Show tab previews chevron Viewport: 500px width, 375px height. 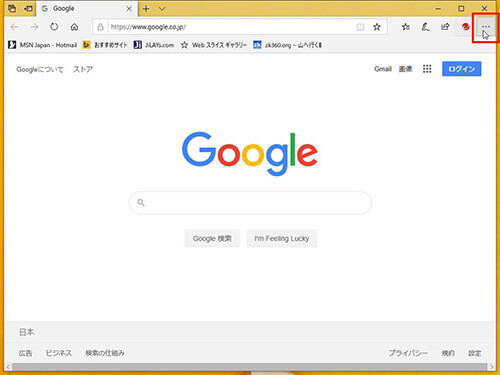point(162,9)
